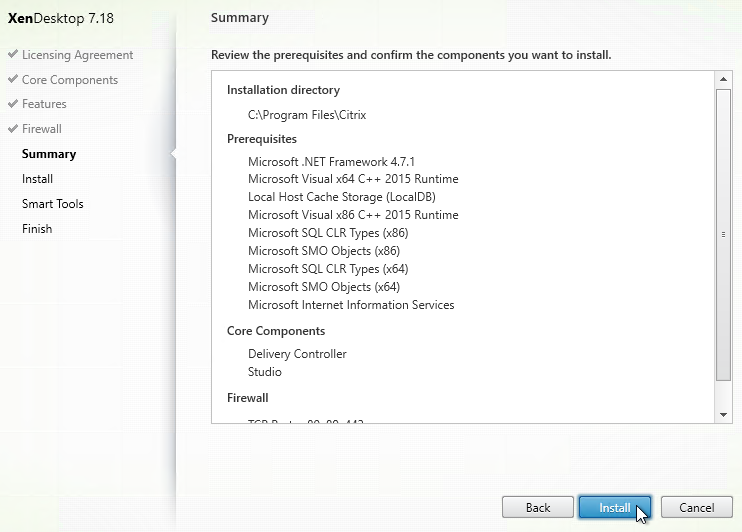Image resolution: width=742 pixels, height=532 pixels.
Task: Click Microsoft SQL CLR Types (x86)
Action: (x=328, y=233)
